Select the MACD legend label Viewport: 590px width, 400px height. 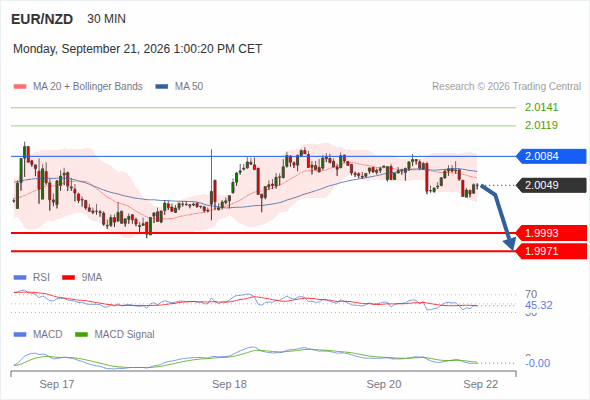[48, 335]
